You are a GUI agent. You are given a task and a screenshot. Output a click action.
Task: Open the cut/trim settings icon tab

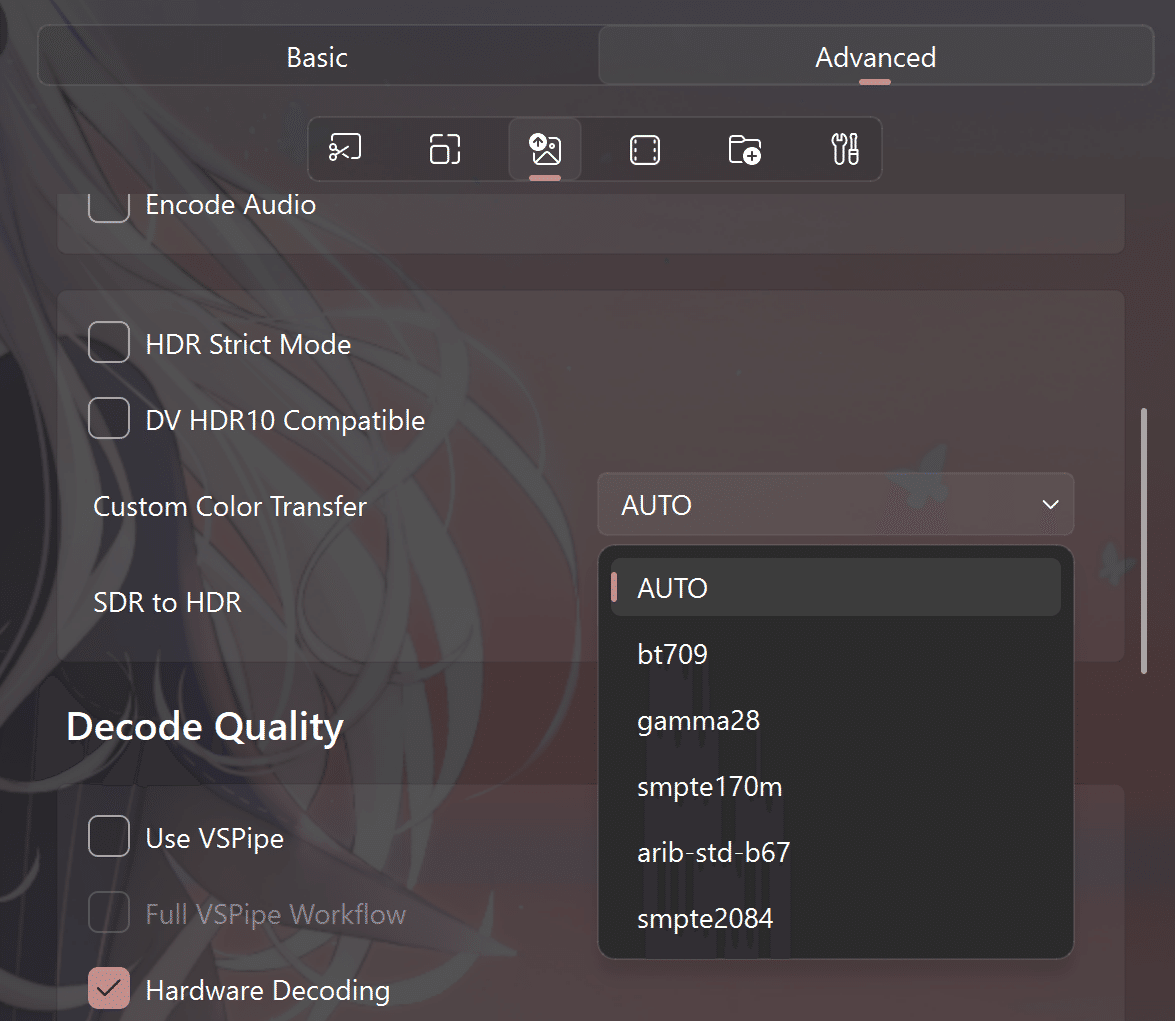pos(345,148)
